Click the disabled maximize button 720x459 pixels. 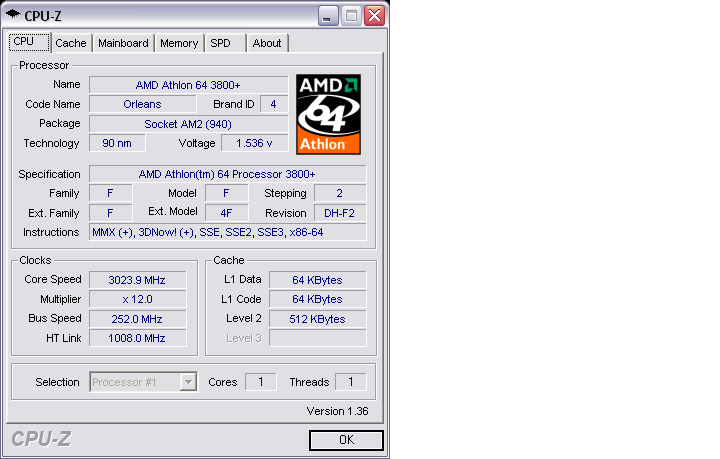click(351, 16)
